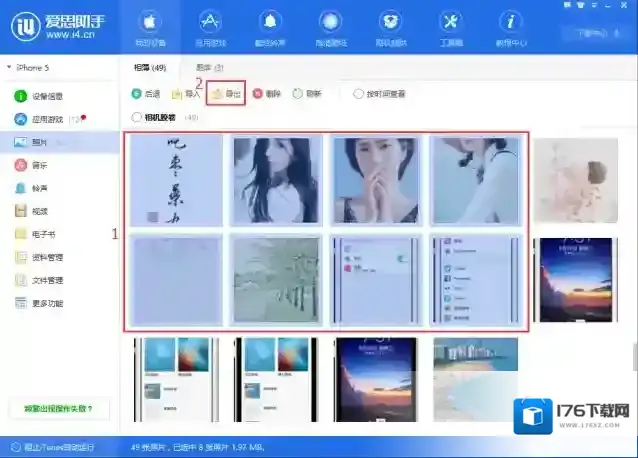
Task: Open the 教程中心 tutorial center
Action: 511,28
